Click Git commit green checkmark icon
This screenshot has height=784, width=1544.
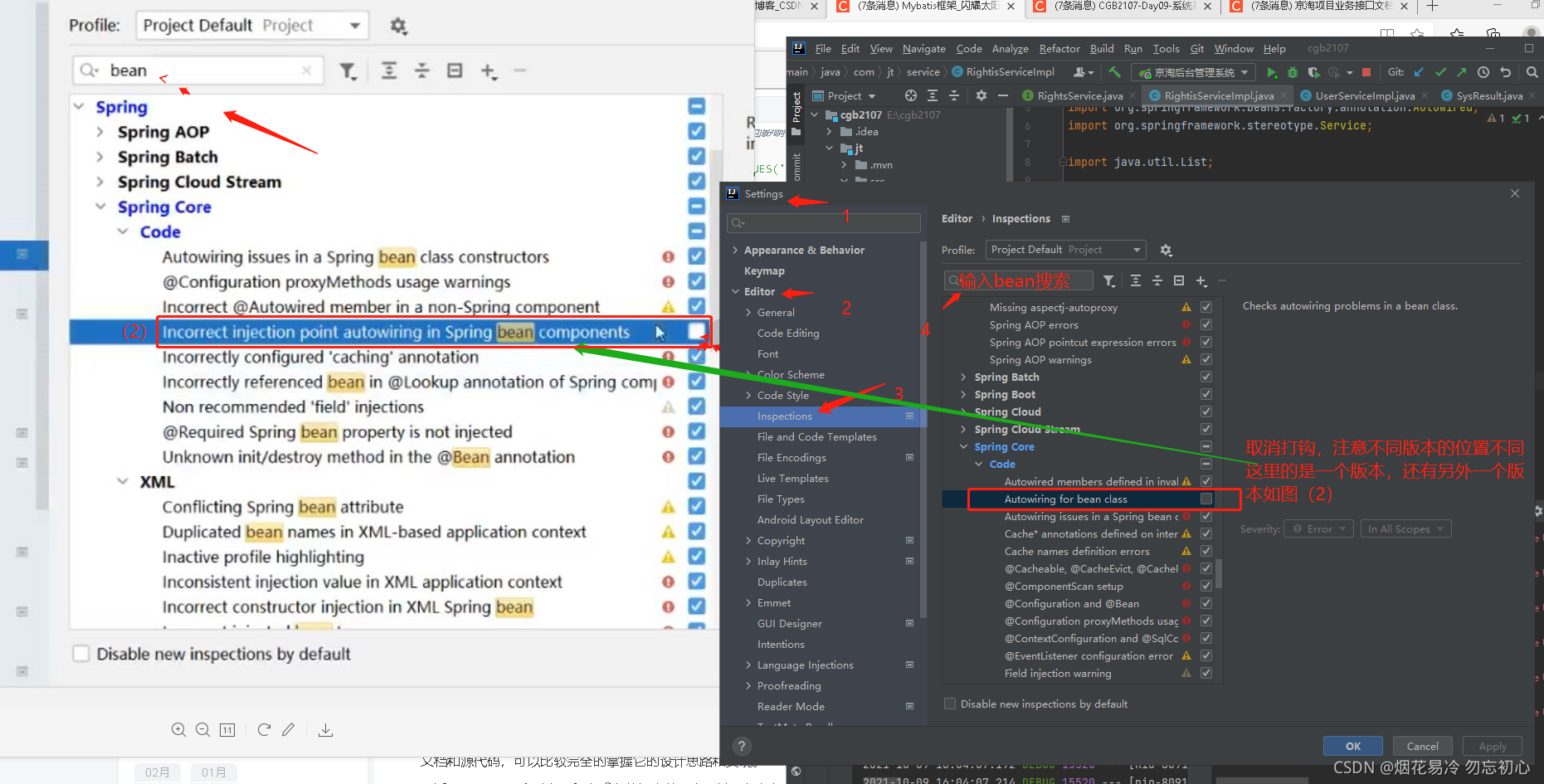(x=1440, y=72)
